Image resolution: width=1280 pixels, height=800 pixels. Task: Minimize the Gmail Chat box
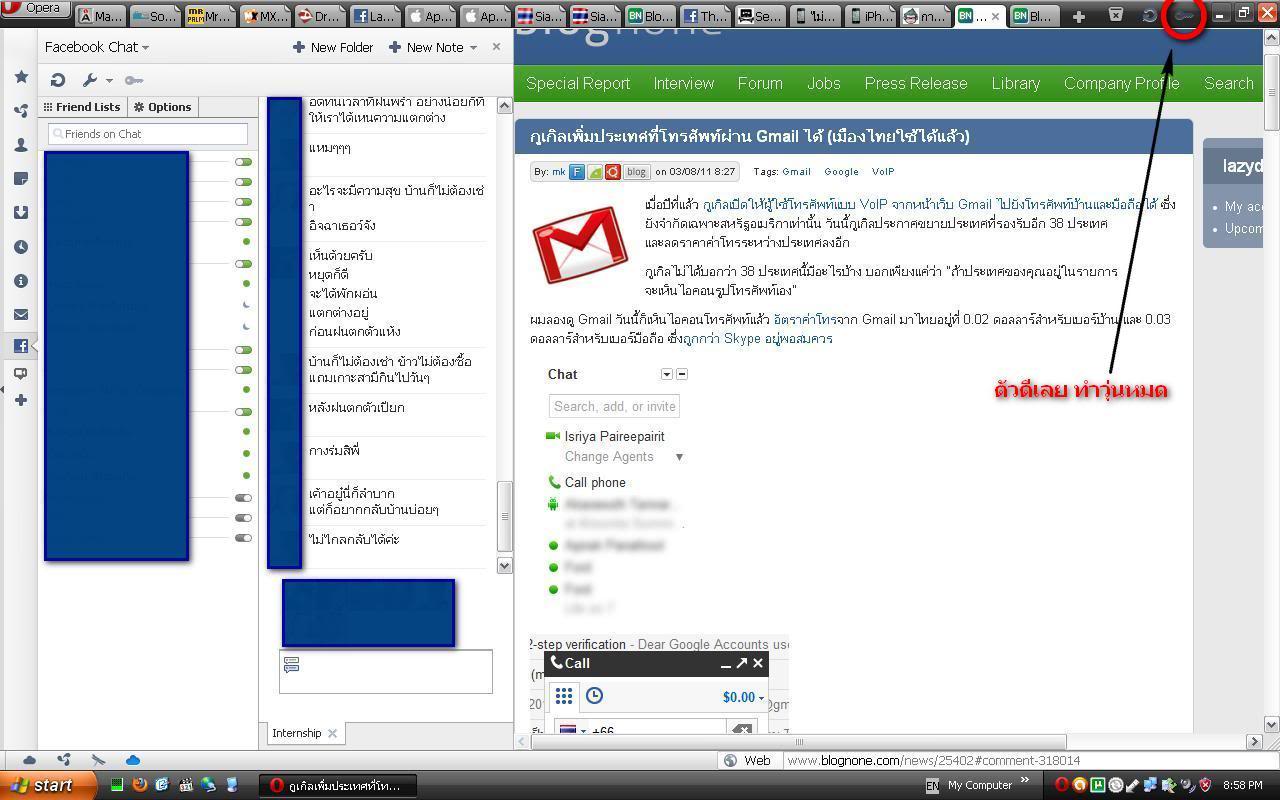682,374
